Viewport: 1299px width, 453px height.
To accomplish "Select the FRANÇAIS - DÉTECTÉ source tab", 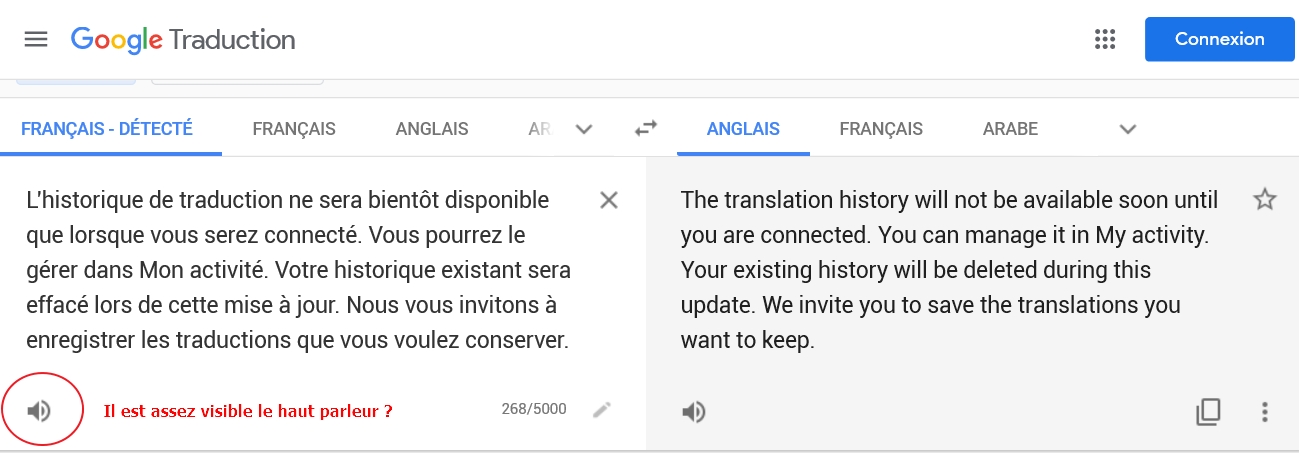I will tap(107, 129).
